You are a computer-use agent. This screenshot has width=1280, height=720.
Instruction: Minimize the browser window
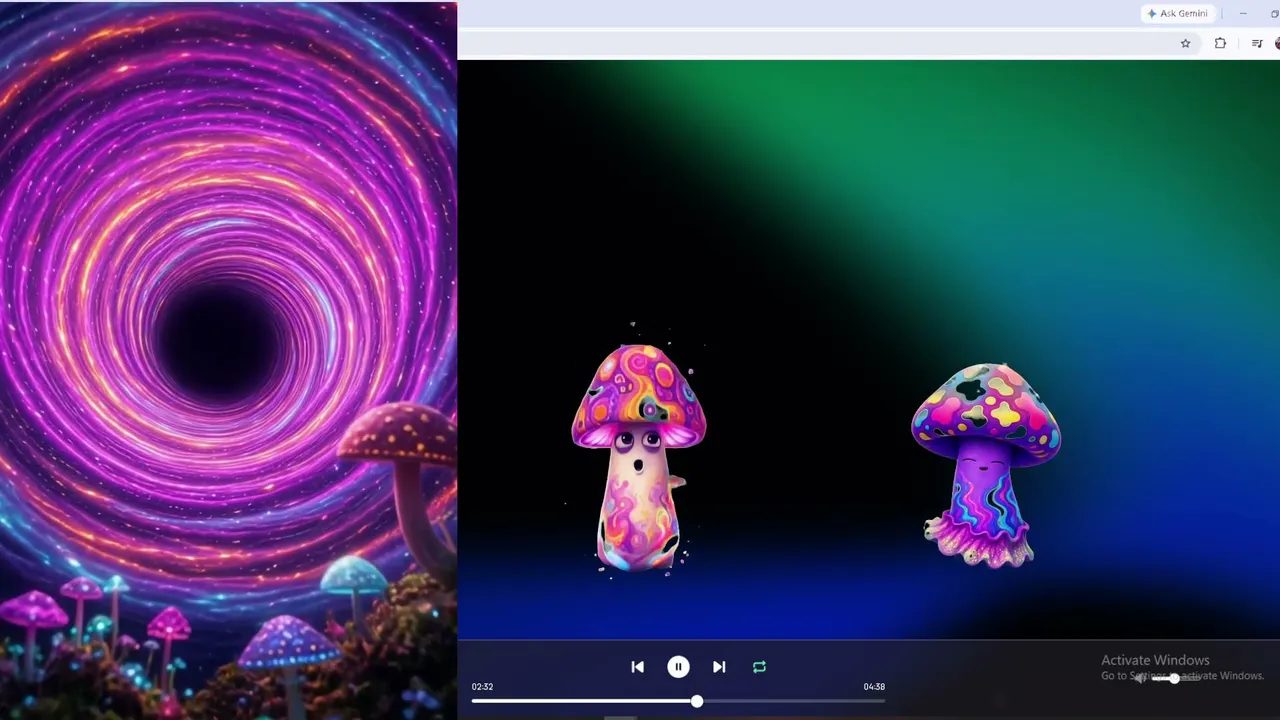tap(1243, 13)
